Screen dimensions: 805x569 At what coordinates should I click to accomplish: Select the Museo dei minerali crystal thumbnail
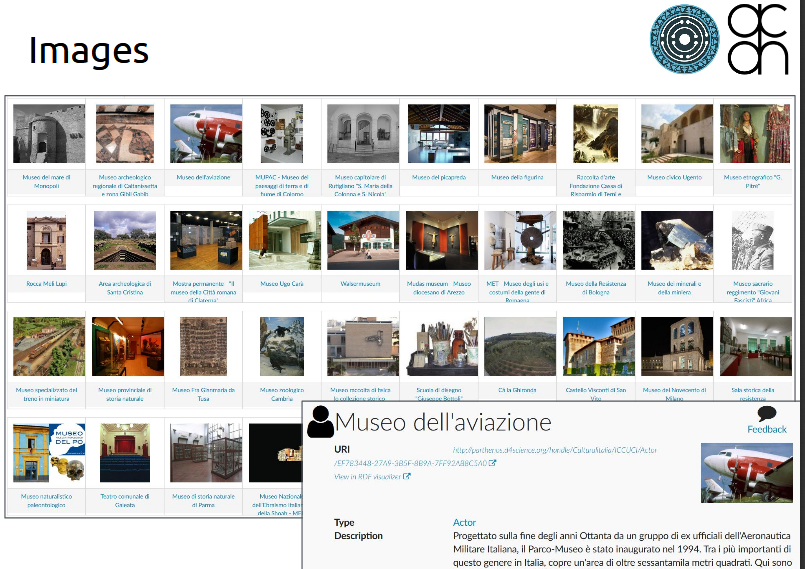tap(677, 240)
